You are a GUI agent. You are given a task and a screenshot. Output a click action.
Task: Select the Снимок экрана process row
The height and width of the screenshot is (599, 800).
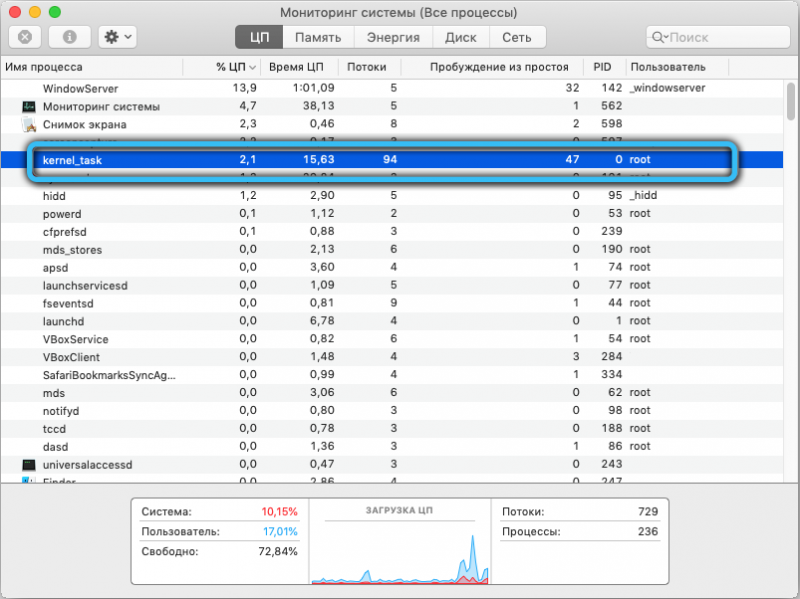point(392,124)
